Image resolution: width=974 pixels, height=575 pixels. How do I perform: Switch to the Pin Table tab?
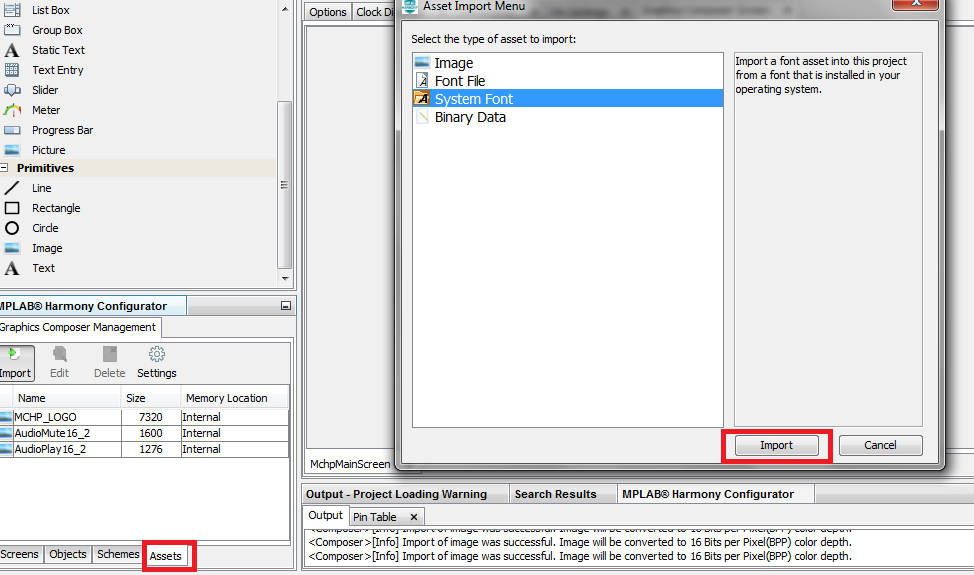[375, 517]
